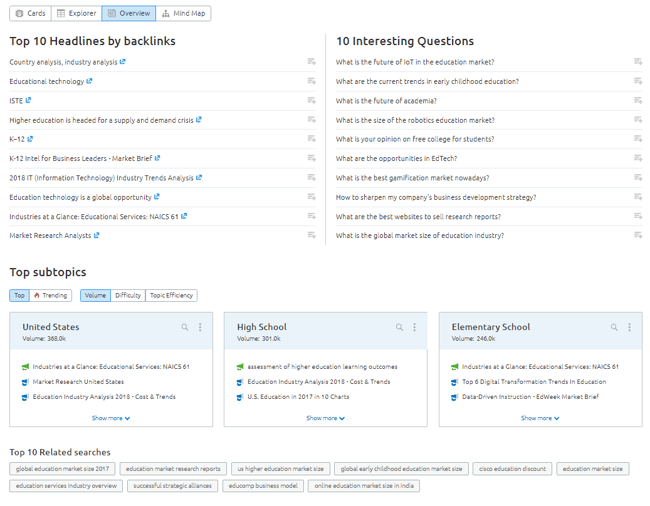650x506 pixels.
Task: Open three-dot menu on United States card
Action: (x=200, y=327)
